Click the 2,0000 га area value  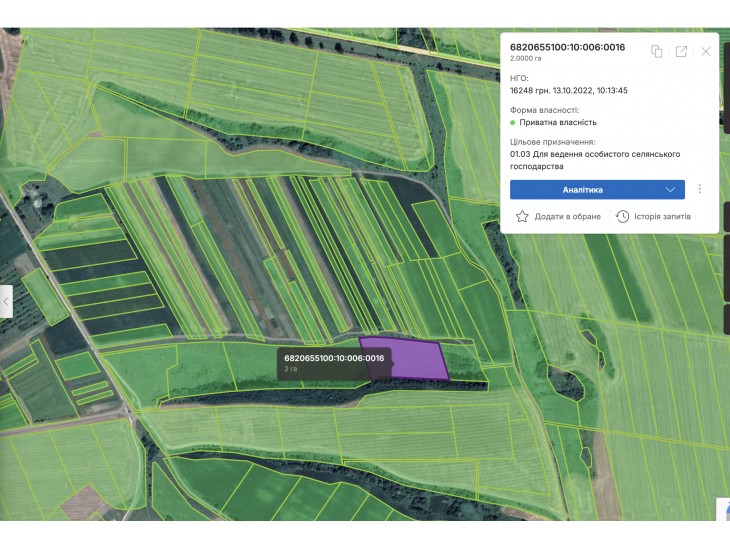pos(526,59)
